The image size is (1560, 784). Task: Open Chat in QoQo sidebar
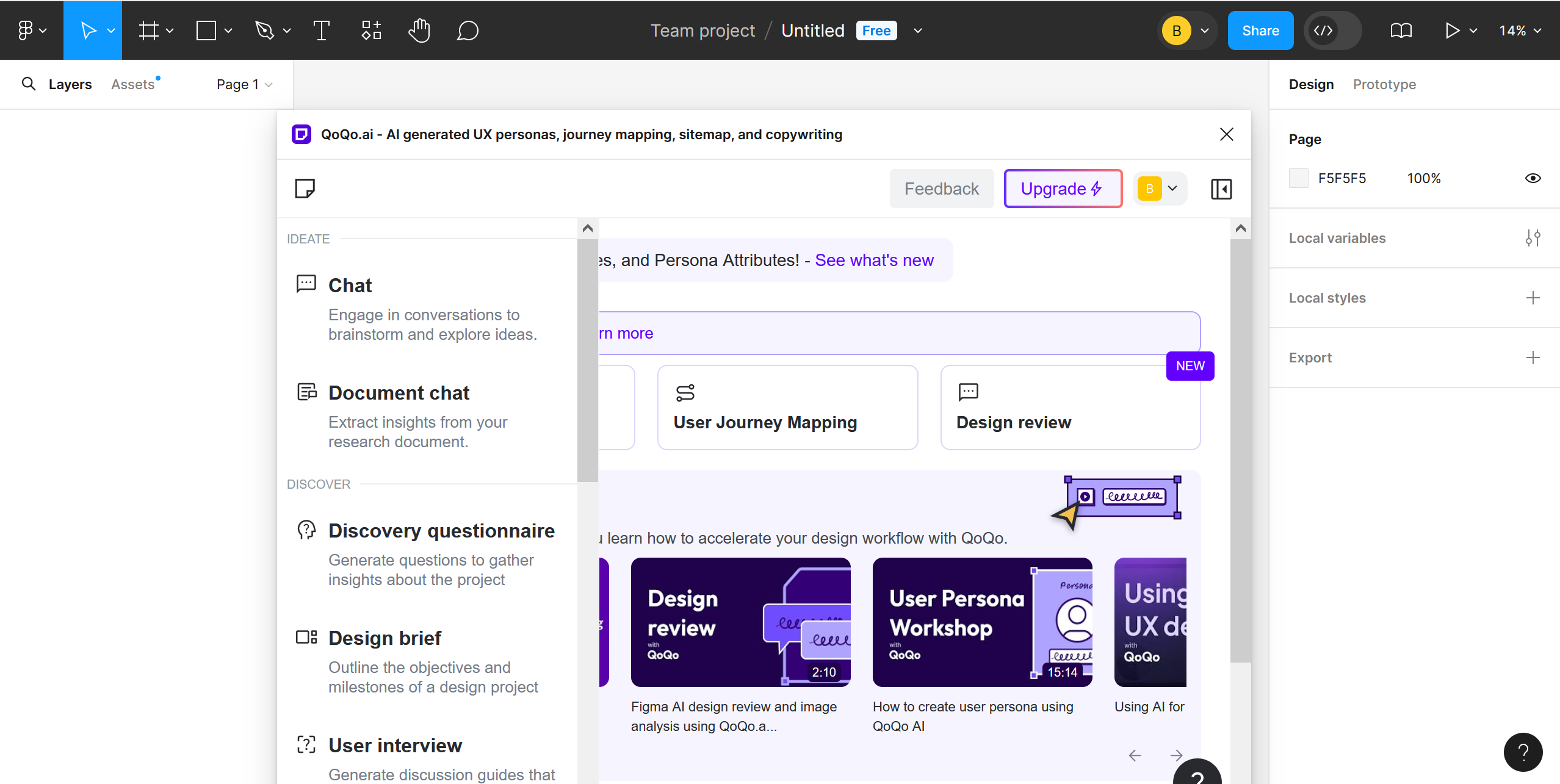pyautogui.click(x=427, y=309)
